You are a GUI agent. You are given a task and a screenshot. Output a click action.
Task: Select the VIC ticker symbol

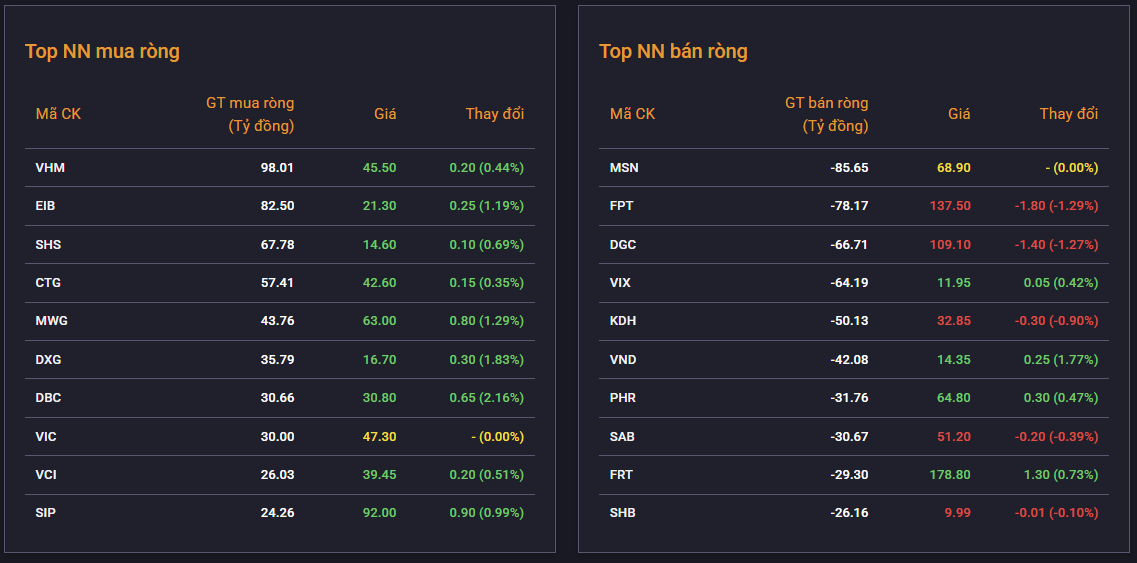pos(46,437)
